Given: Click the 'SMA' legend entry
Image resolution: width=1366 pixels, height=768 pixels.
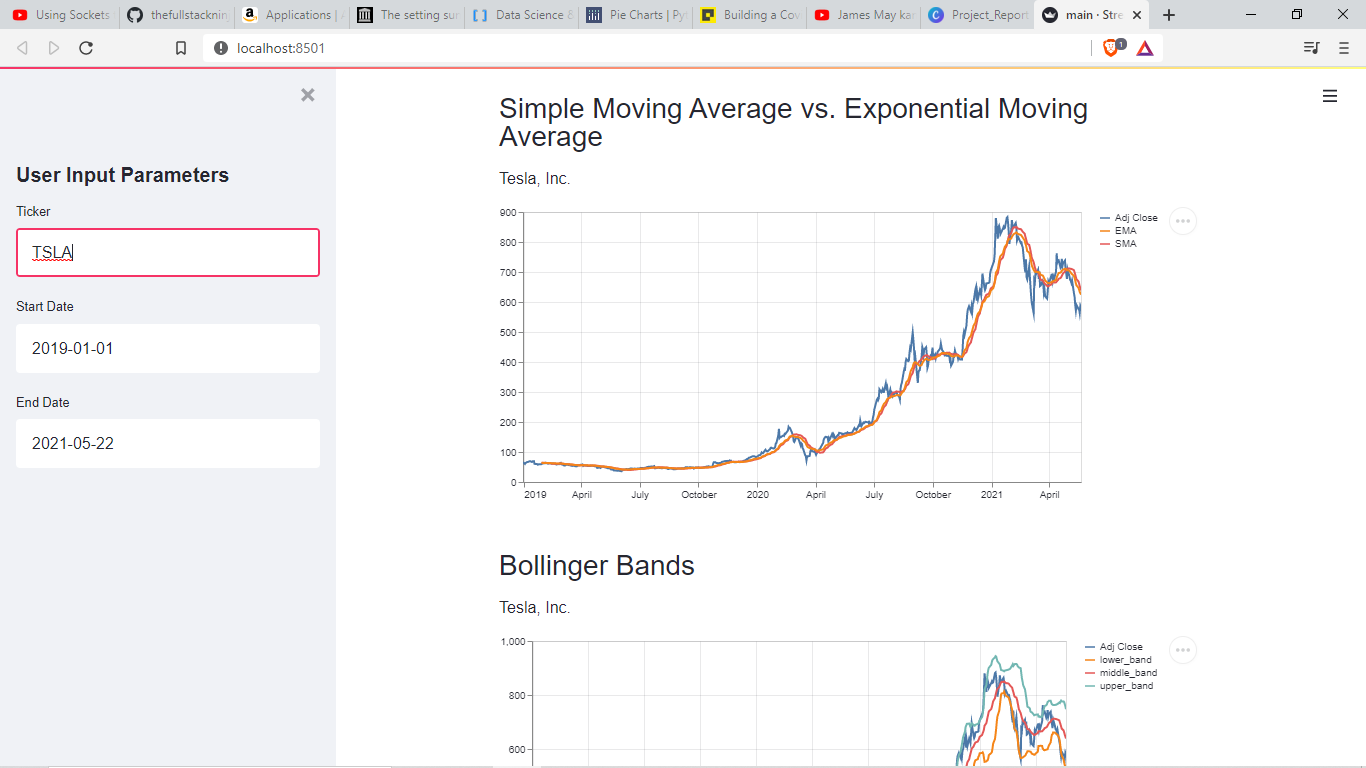Looking at the screenshot, I should pos(1118,244).
